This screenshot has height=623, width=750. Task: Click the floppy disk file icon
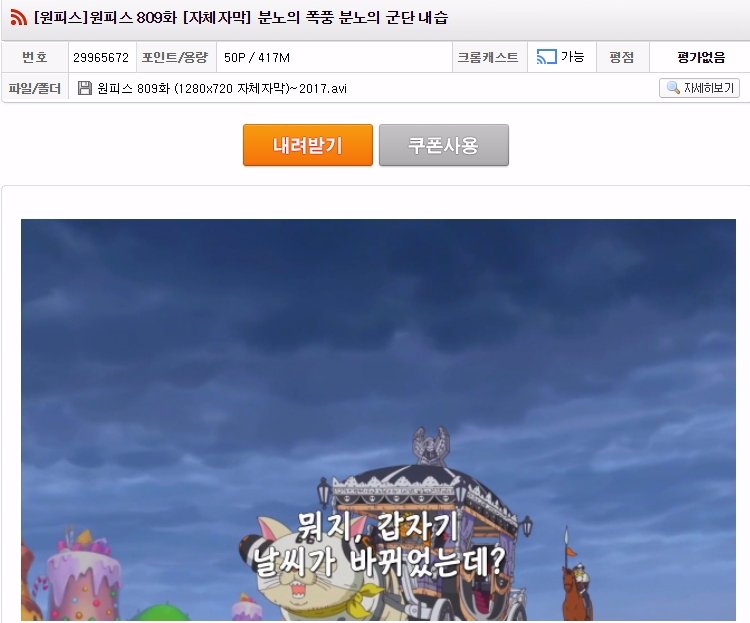(x=85, y=88)
